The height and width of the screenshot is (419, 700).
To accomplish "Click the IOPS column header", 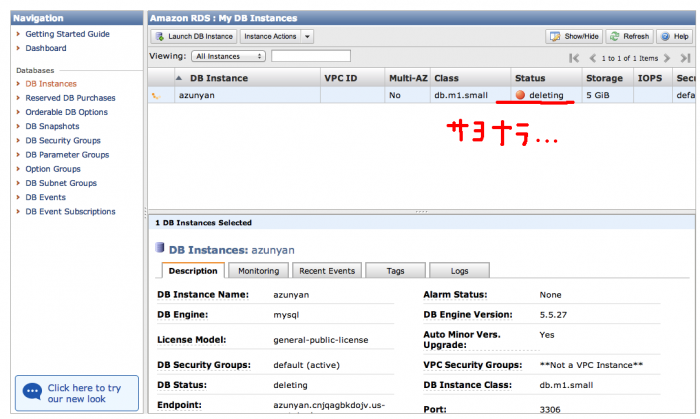I will pos(653,78).
